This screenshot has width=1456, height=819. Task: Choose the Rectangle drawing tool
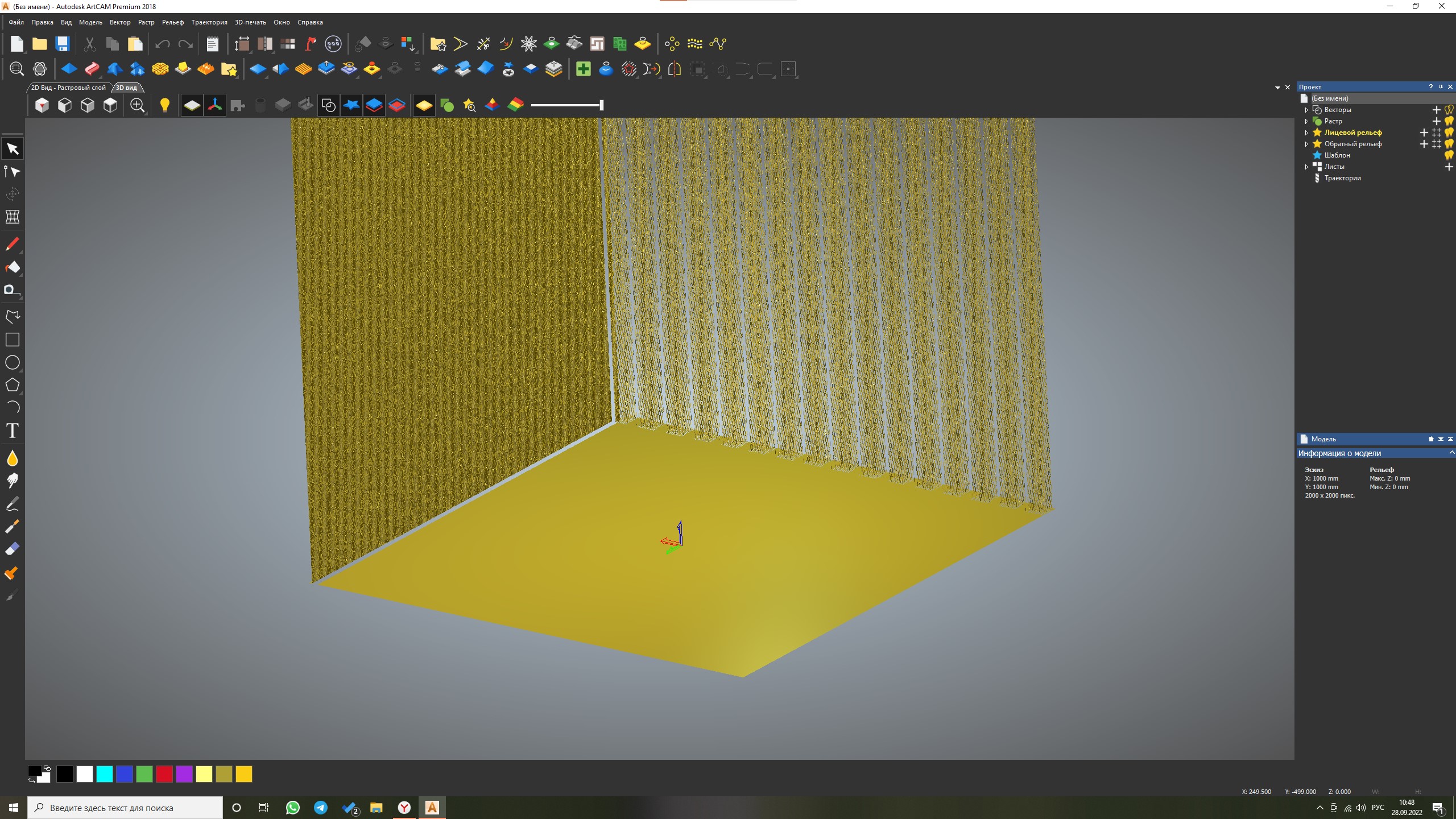(13, 340)
